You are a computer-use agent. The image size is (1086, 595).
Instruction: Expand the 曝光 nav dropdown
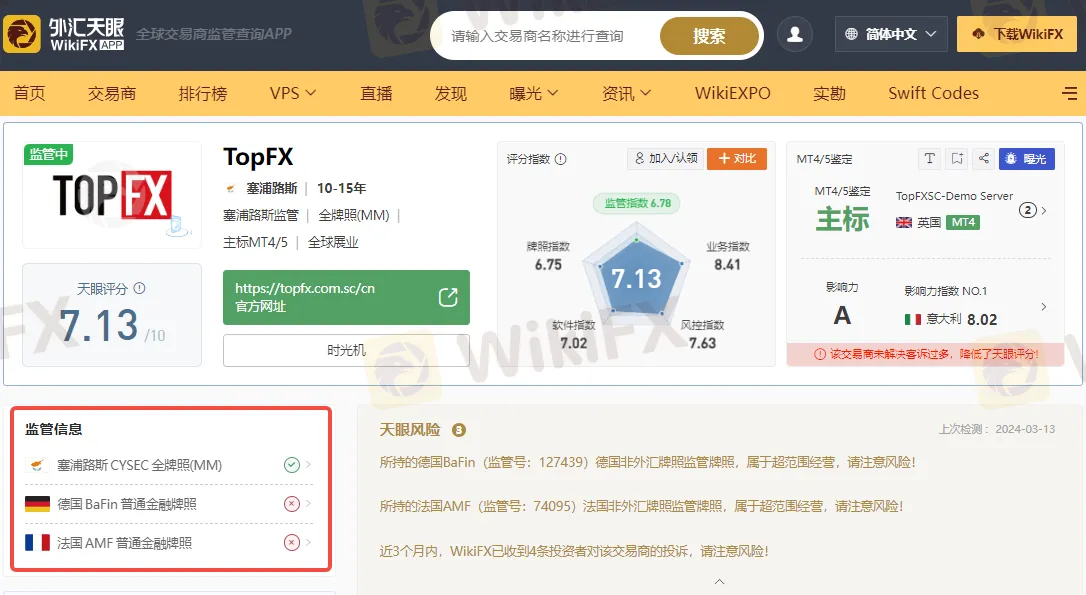click(x=533, y=93)
